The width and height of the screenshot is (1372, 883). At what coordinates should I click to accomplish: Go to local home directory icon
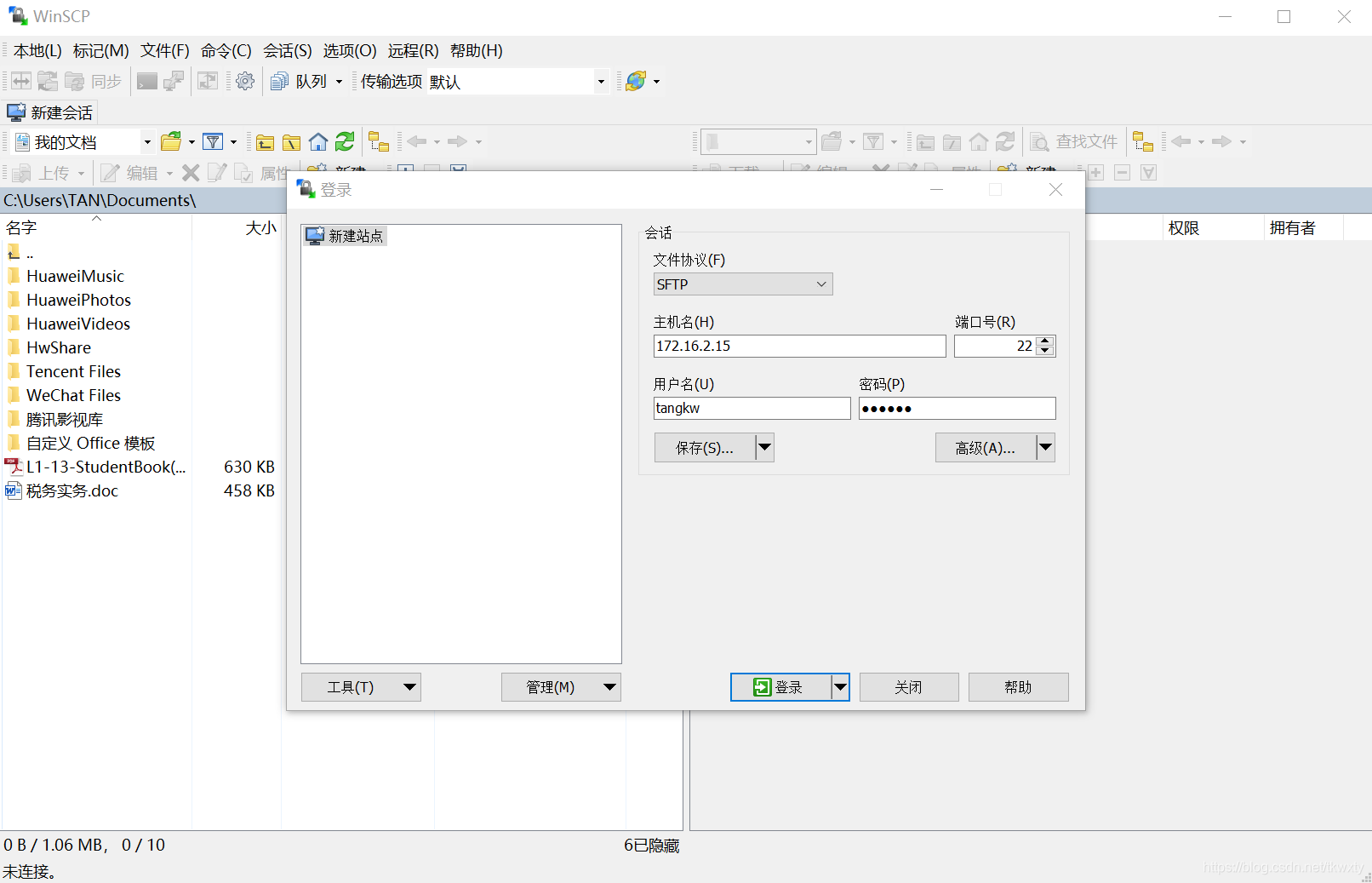[318, 141]
